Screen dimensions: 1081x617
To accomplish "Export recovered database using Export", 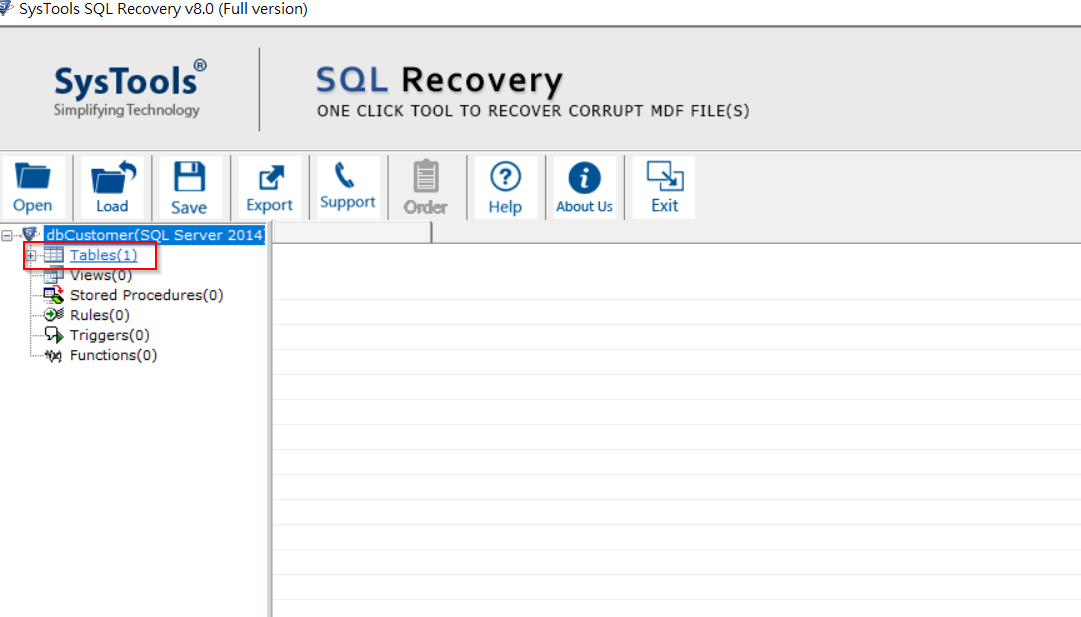I will coord(270,188).
